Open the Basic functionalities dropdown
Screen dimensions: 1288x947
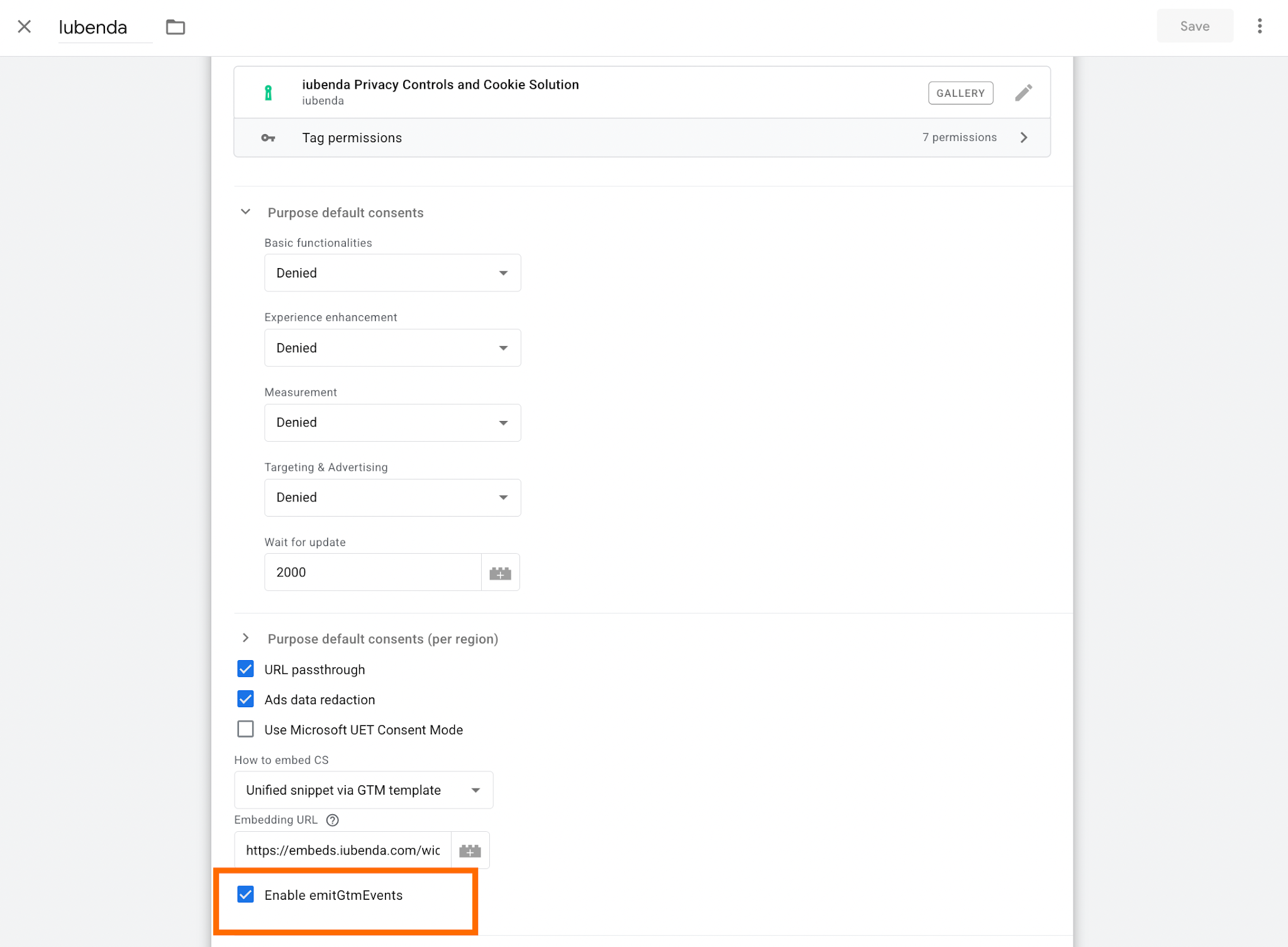point(392,272)
